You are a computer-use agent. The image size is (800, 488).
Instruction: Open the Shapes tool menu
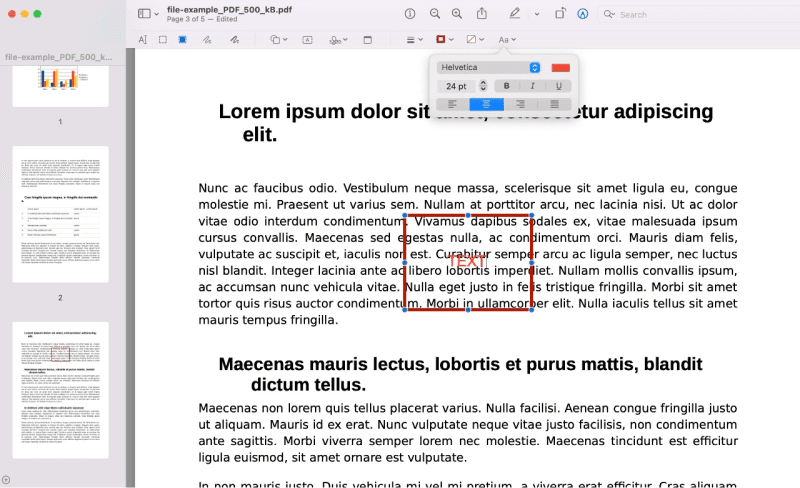tap(279, 39)
